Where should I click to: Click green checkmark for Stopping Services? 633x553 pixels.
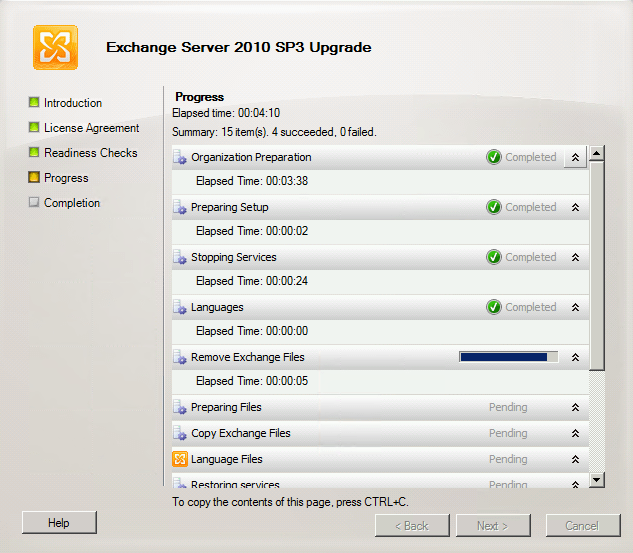click(494, 257)
